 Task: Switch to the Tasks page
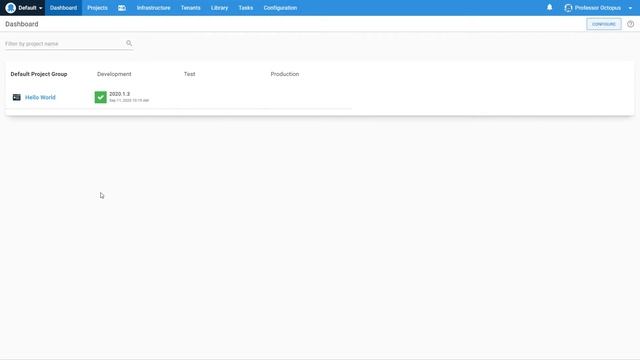click(246, 8)
